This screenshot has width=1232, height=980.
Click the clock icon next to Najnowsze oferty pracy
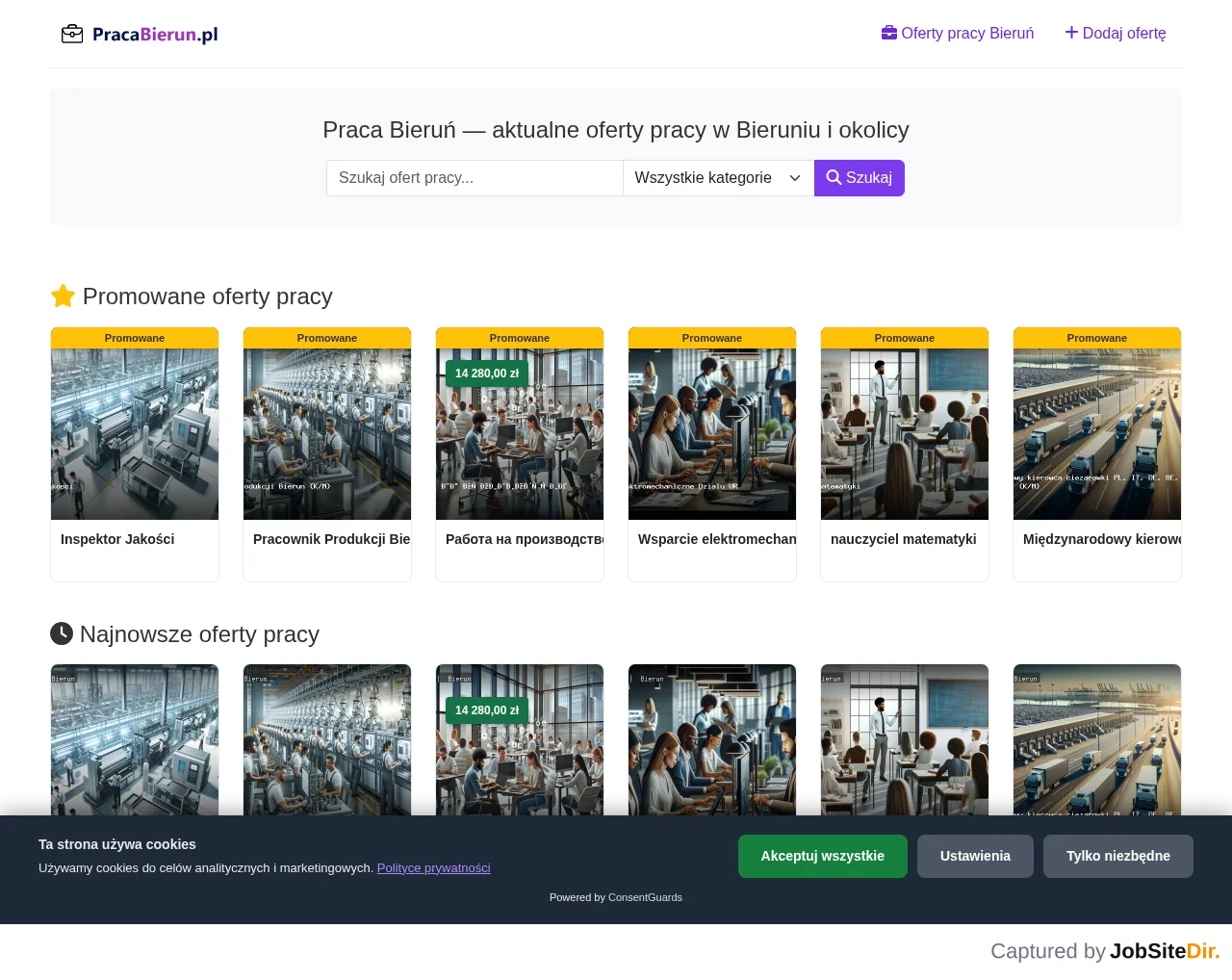coord(62,633)
